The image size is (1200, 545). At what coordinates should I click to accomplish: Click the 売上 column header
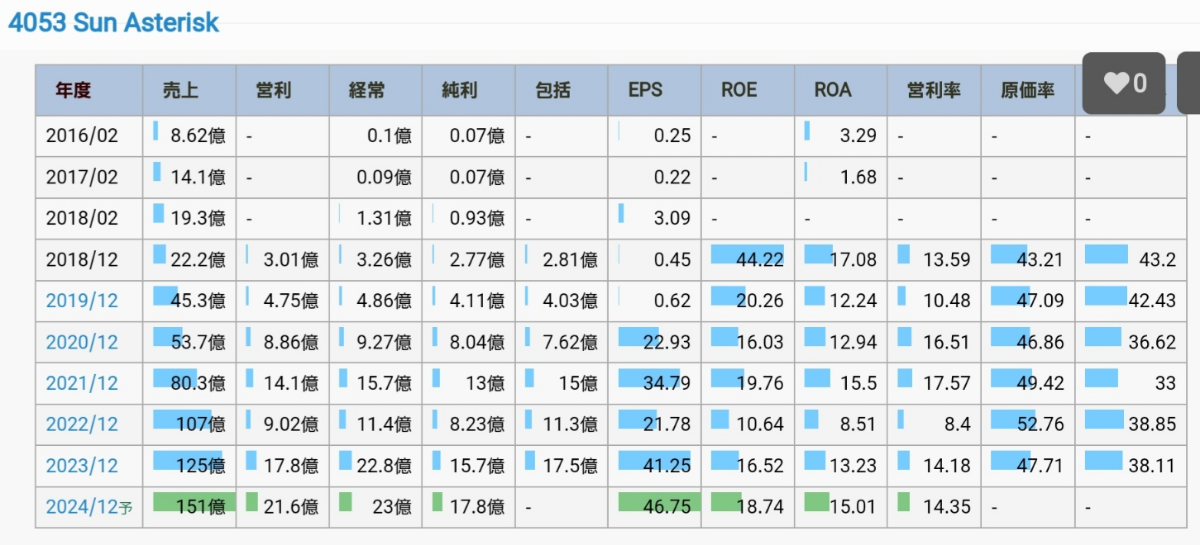pos(180,90)
